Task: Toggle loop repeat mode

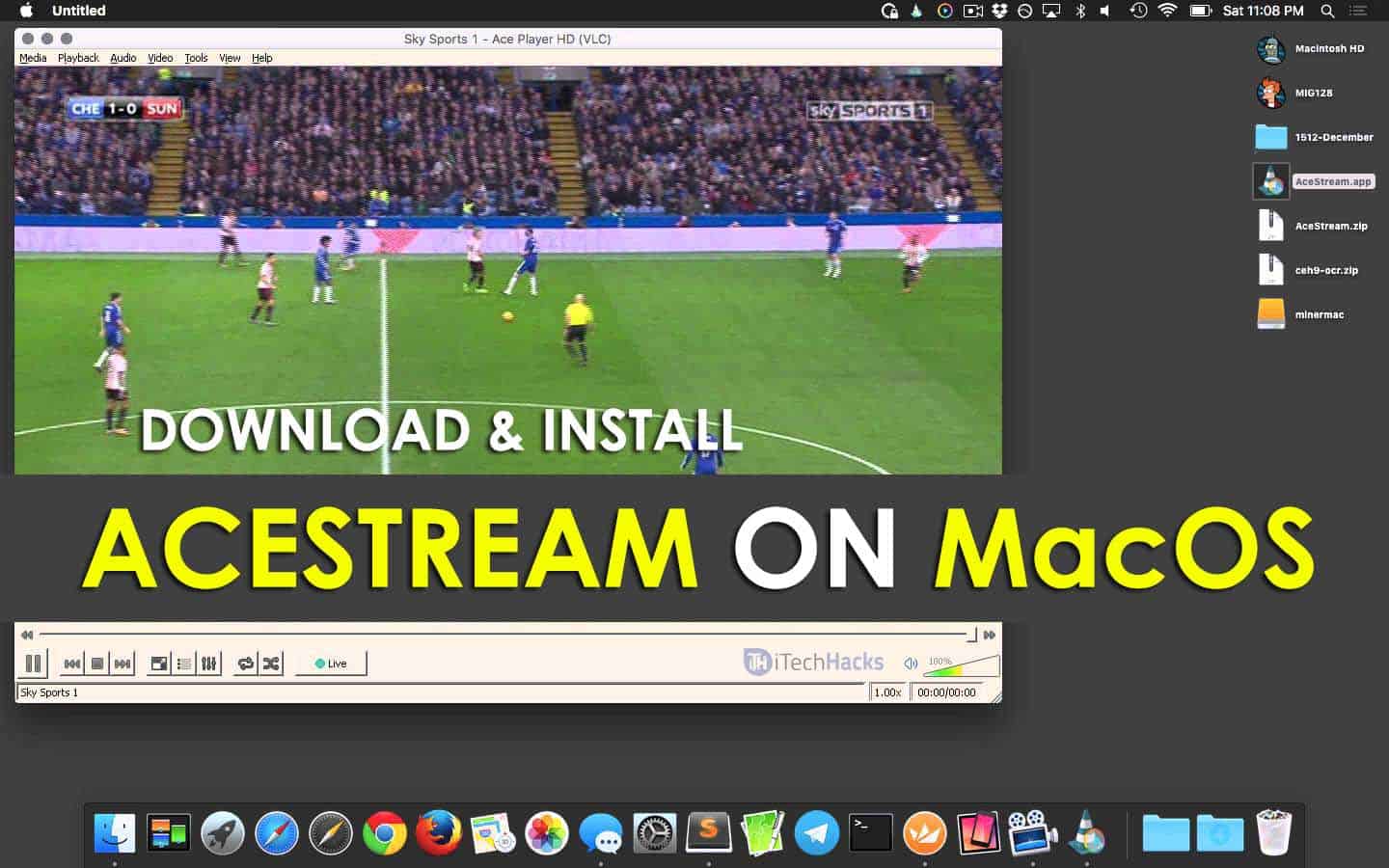Action: pos(246,664)
